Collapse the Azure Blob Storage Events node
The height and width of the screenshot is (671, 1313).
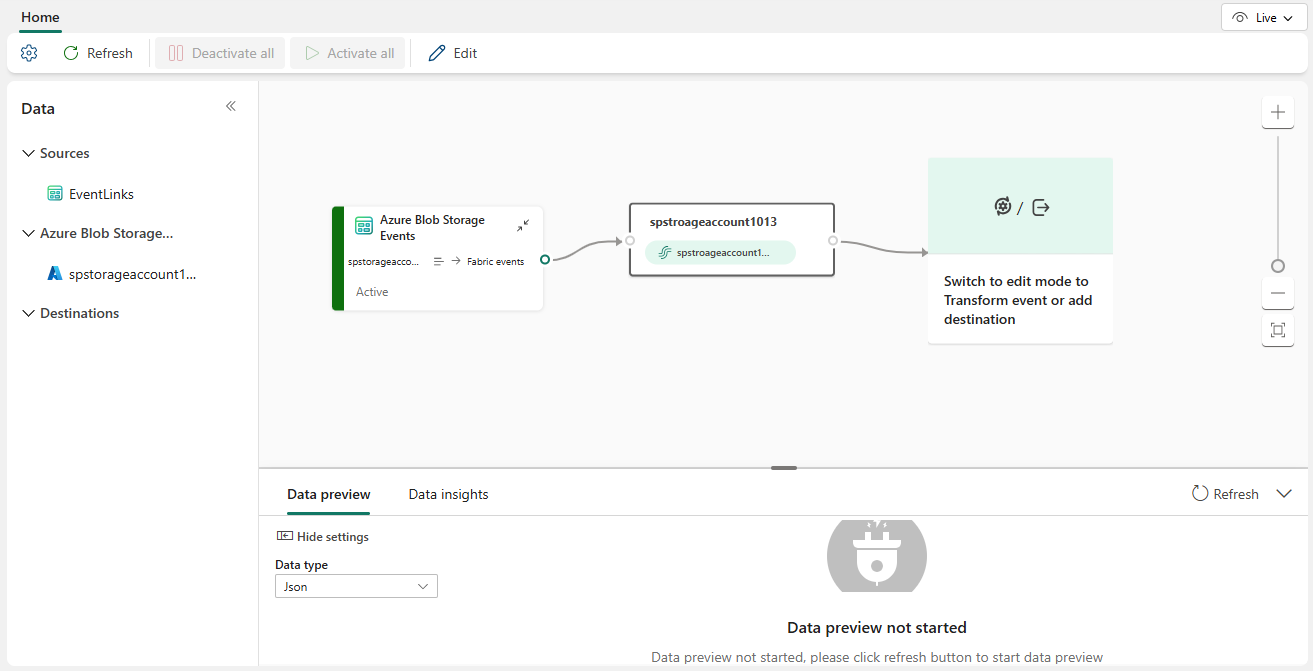(x=523, y=226)
